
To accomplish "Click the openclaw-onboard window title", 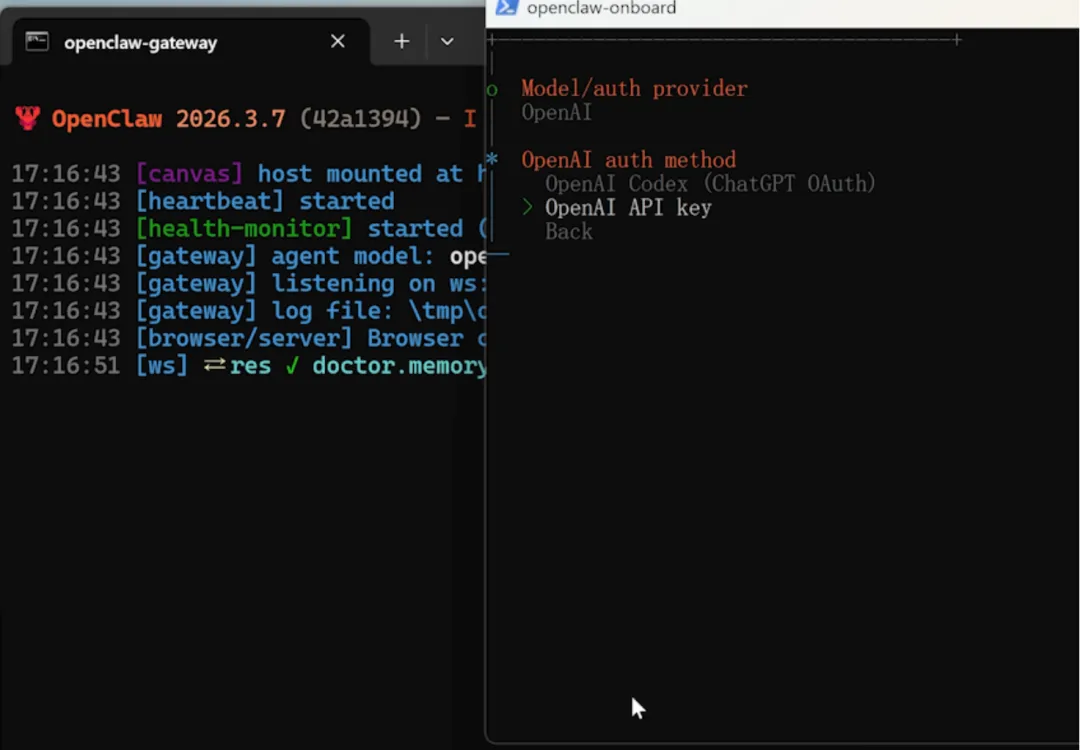I will coord(601,8).
